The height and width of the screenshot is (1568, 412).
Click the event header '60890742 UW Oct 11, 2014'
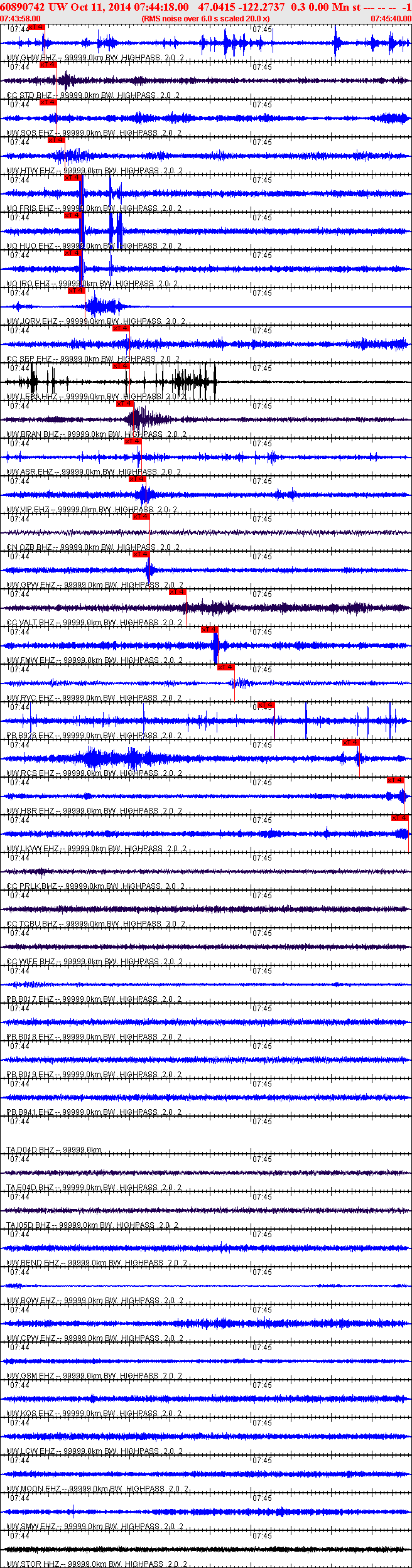[66, 7]
